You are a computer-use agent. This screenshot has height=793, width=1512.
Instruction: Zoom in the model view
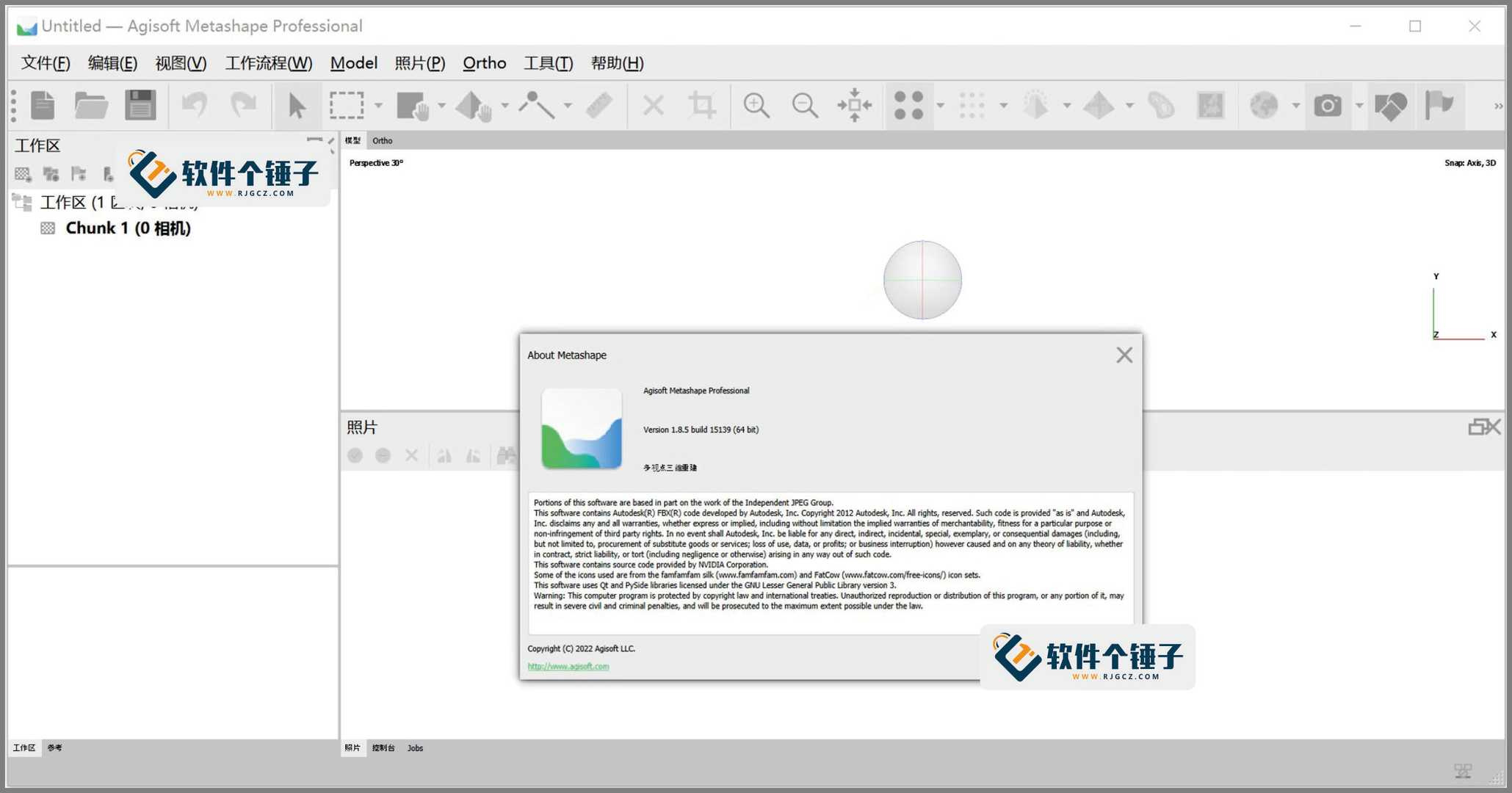point(756,106)
